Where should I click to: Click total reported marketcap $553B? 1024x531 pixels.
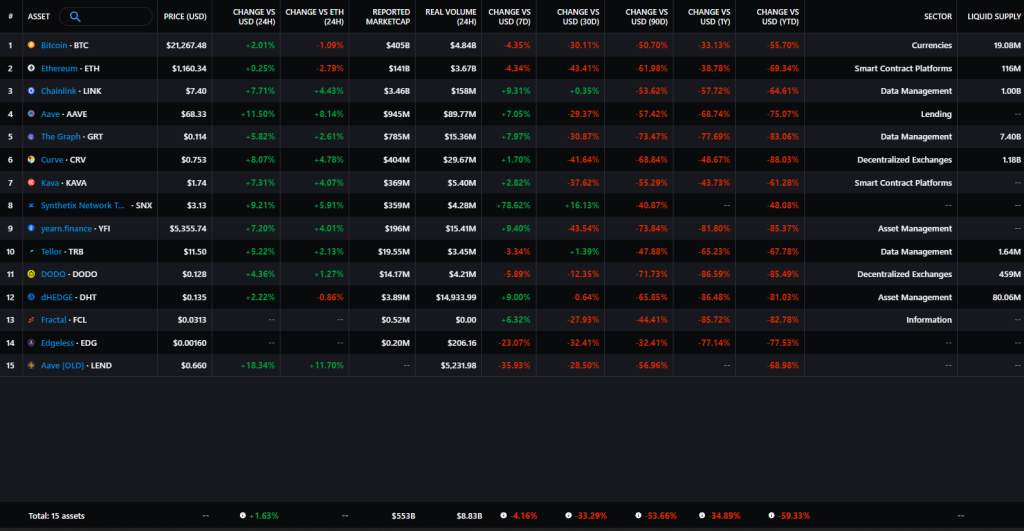[404, 515]
